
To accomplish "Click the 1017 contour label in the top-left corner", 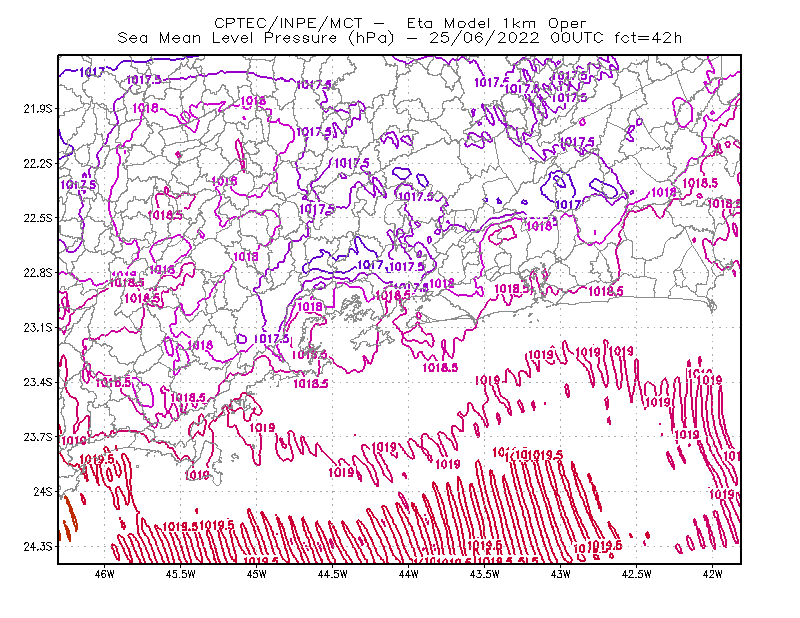I will click(x=92, y=72).
